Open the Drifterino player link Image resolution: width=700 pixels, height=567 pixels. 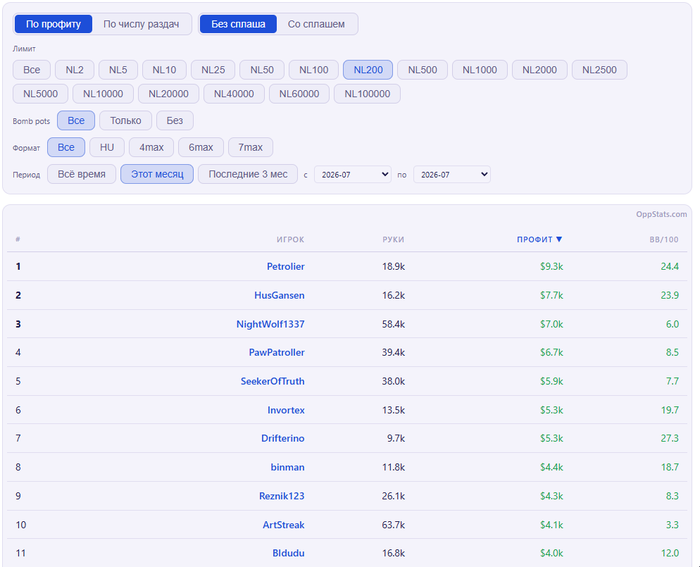point(283,438)
